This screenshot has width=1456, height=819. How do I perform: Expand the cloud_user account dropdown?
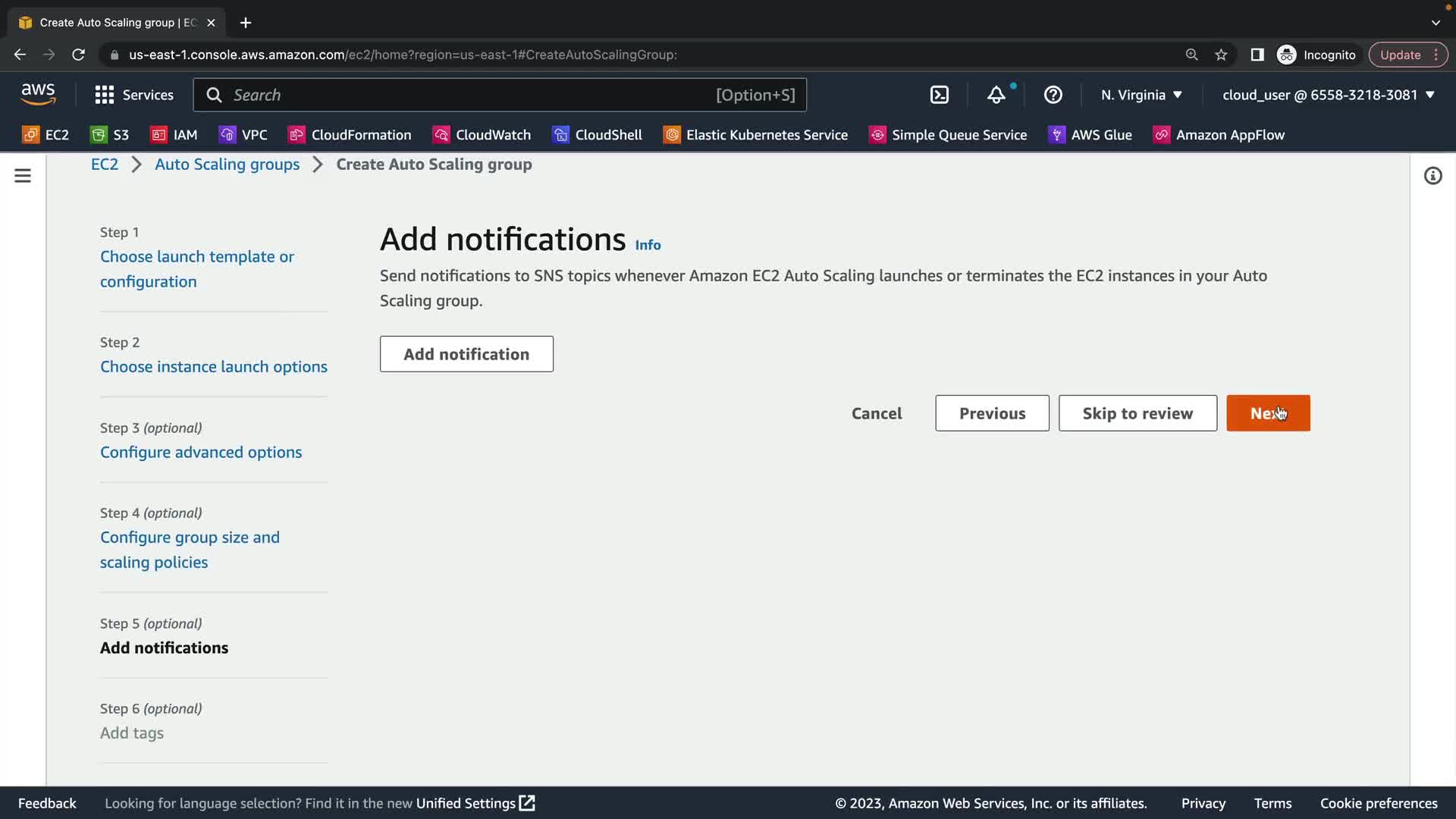1328,95
